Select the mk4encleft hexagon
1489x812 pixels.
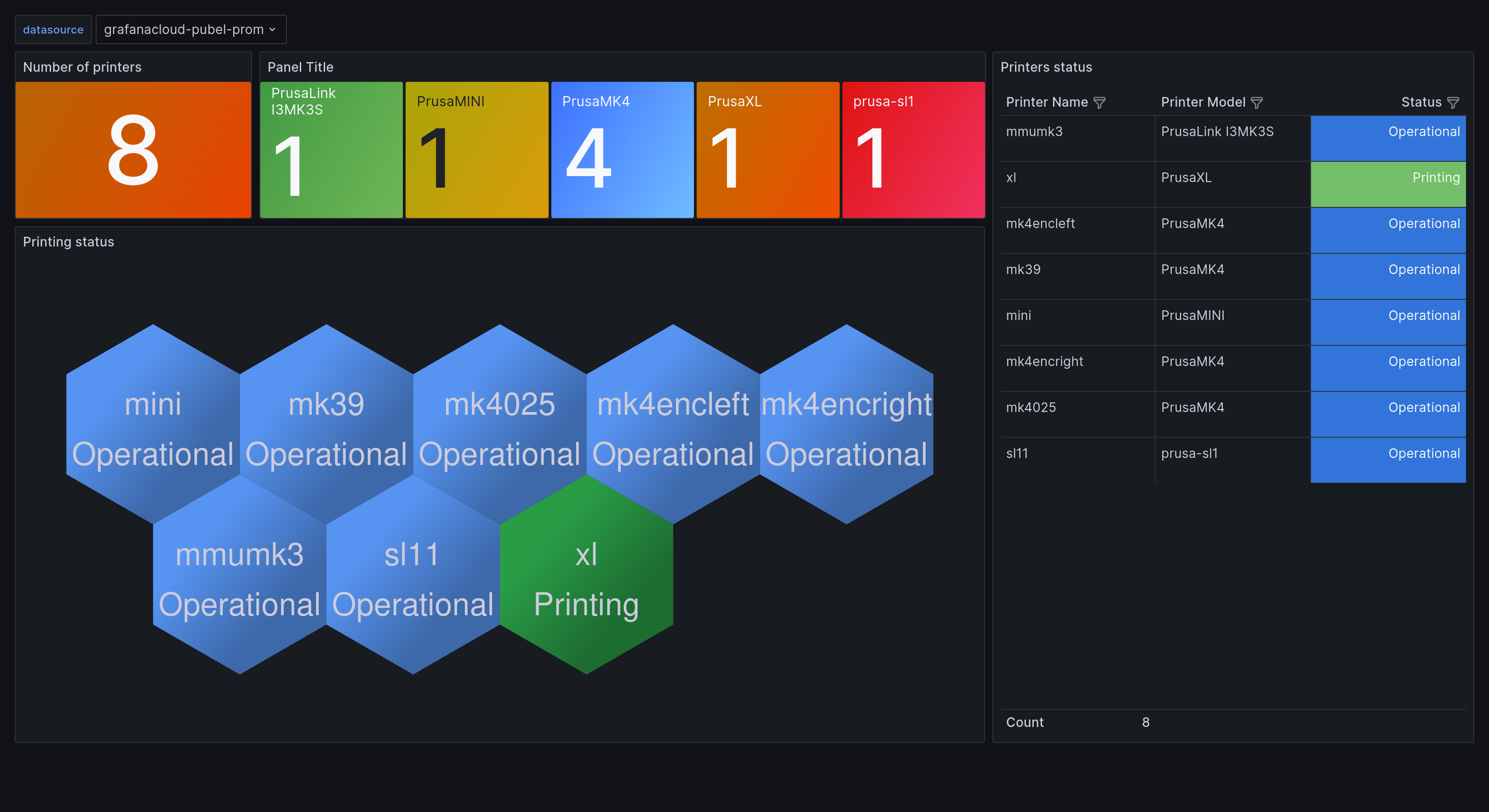tap(673, 424)
